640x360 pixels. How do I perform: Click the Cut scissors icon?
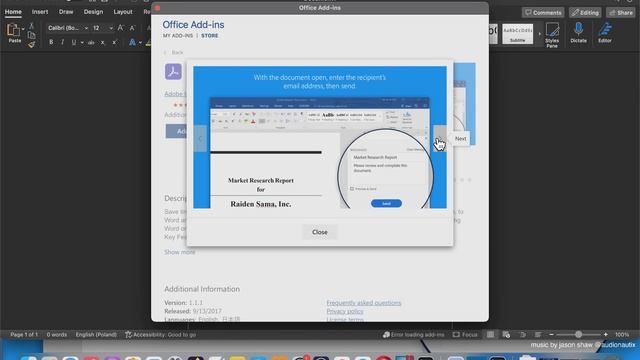[x=31, y=26]
